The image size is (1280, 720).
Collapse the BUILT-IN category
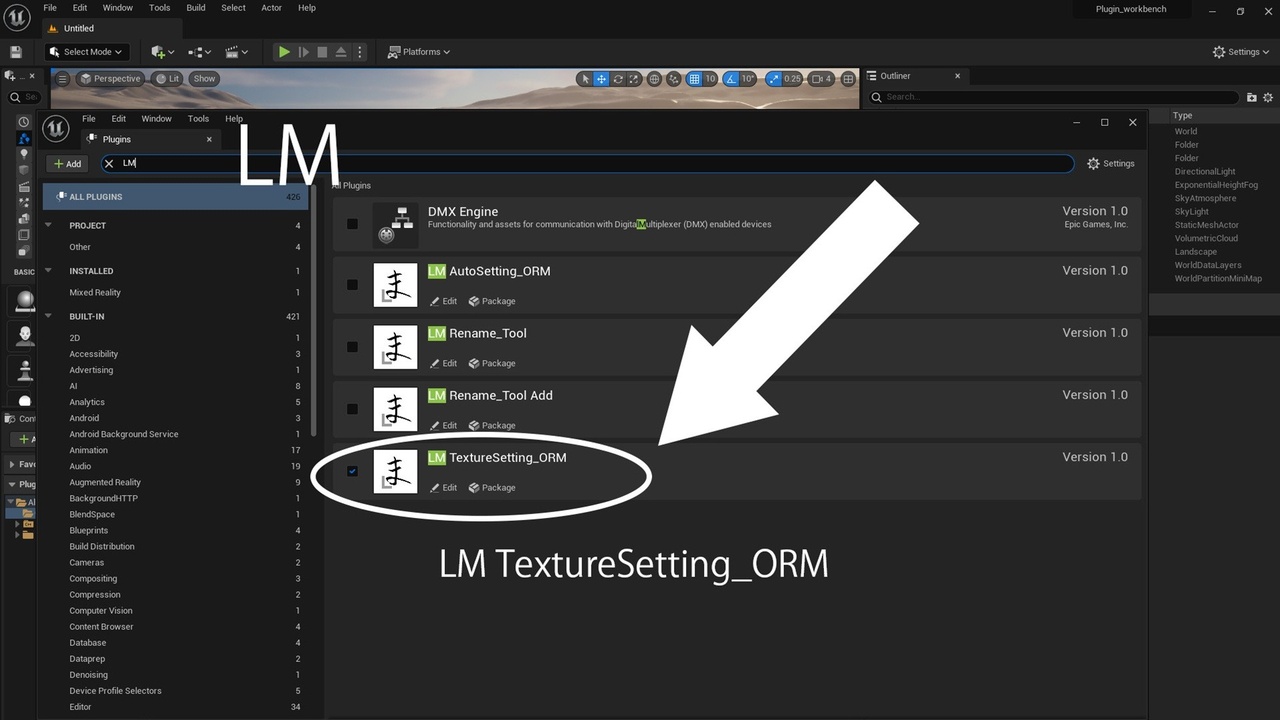[48, 316]
